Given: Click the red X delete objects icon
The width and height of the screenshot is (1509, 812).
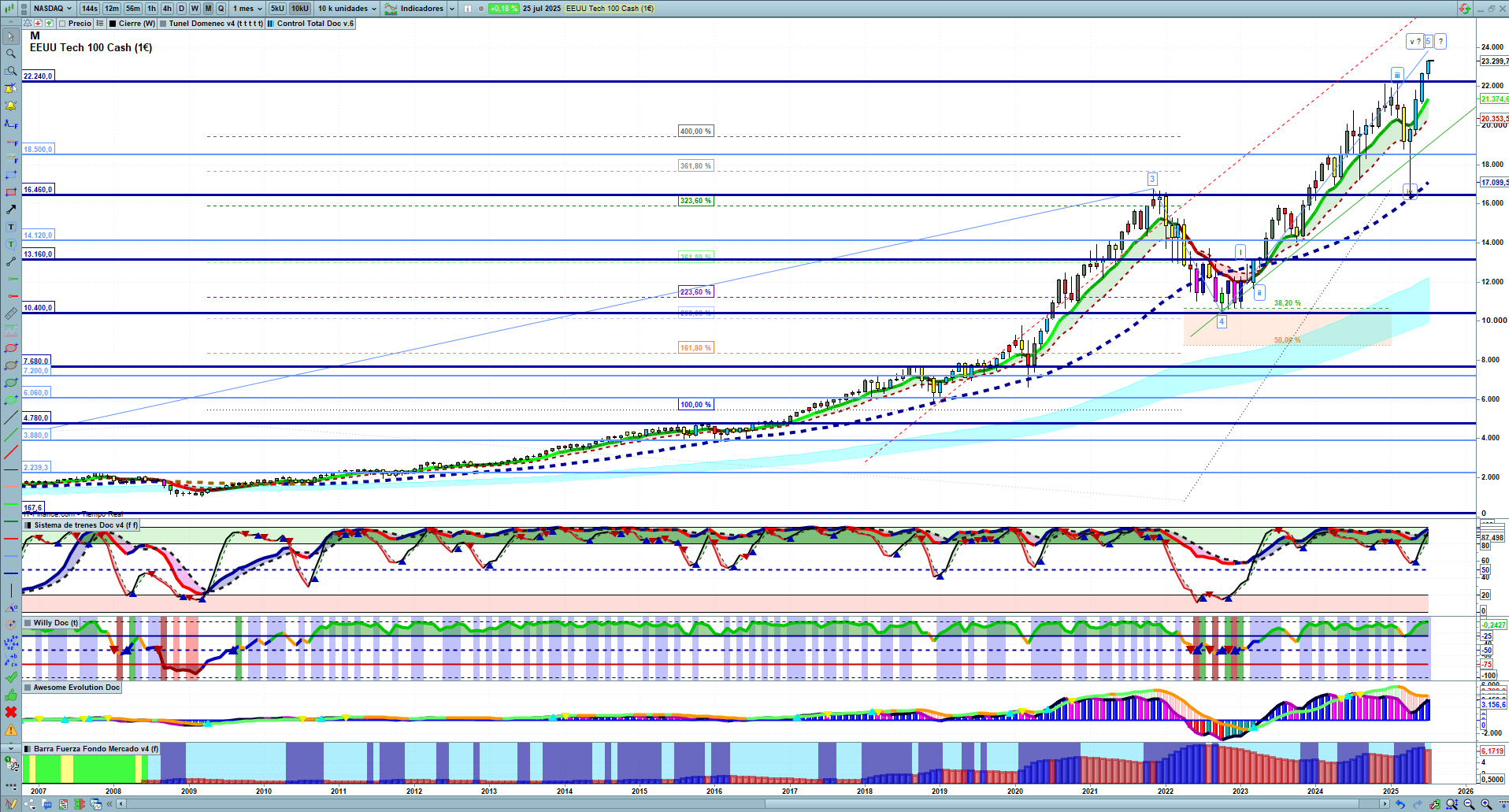Looking at the screenshot, I should (x=10, y=712).
